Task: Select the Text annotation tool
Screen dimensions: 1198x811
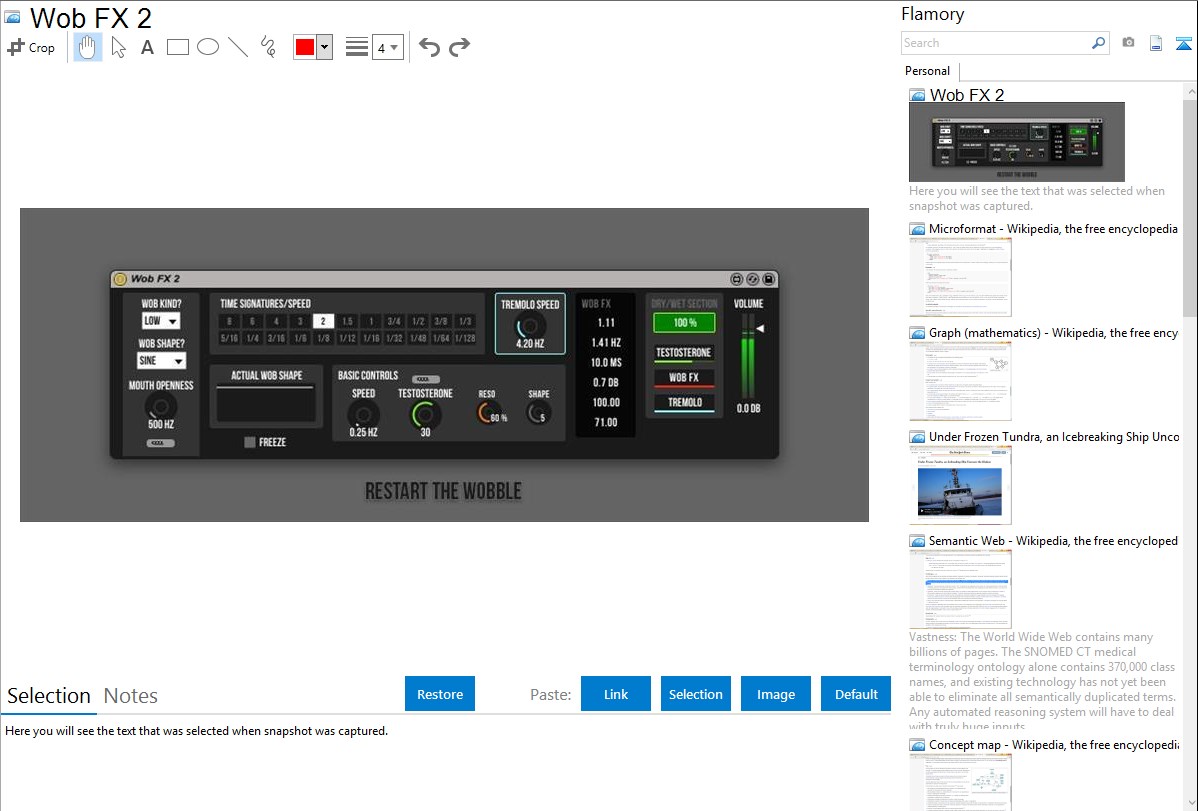Action: click(x=147, y=47)
